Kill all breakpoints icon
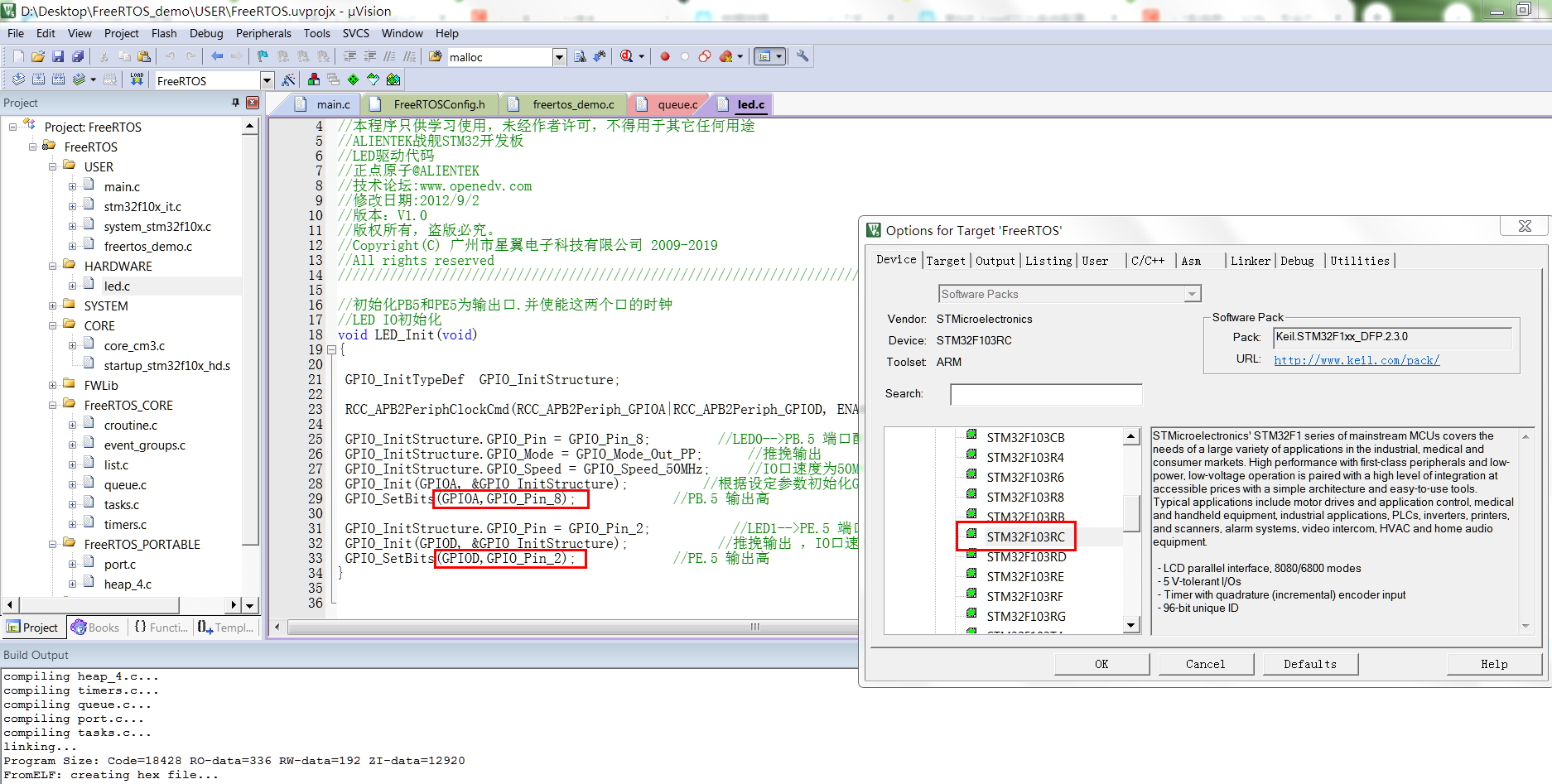Screen dimensions: 1552x784 pos(726,56)
